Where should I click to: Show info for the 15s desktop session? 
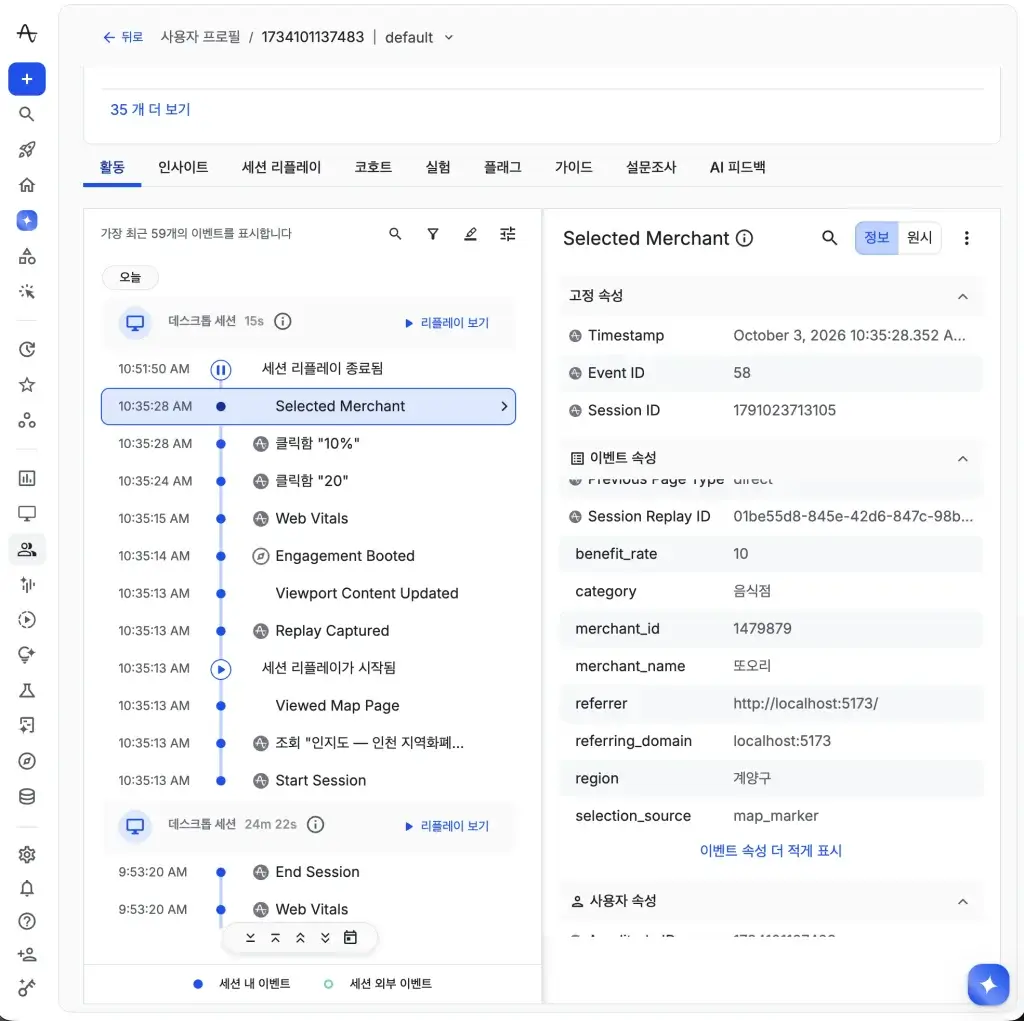[x=283, y=321]
